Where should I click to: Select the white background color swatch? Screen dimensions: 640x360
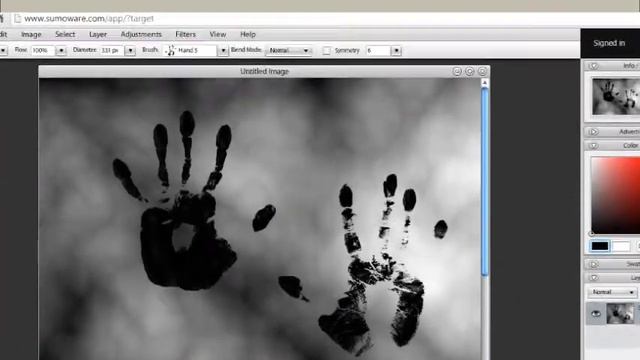621,246
